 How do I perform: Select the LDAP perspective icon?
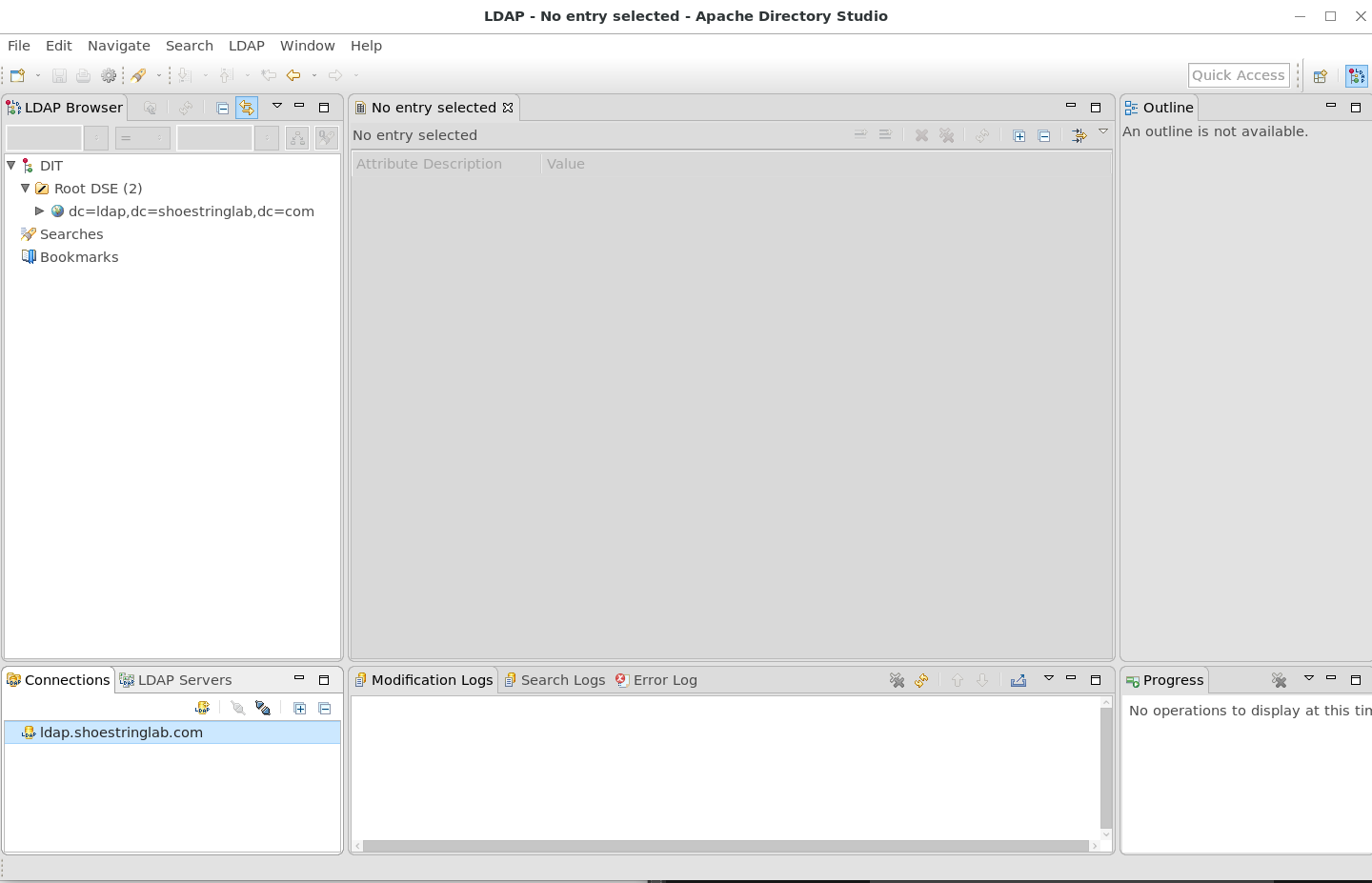(1357, 76)
